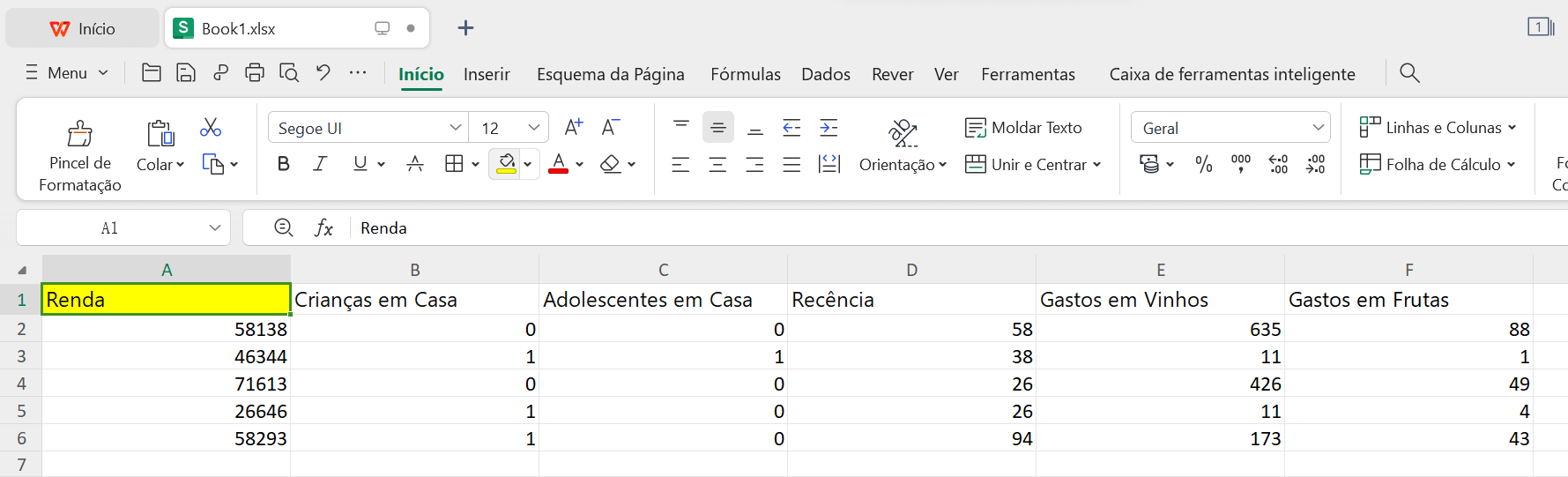The image size is (1568, 477).
Task: Click the Cut scissors icon
Action: (211, 128)
